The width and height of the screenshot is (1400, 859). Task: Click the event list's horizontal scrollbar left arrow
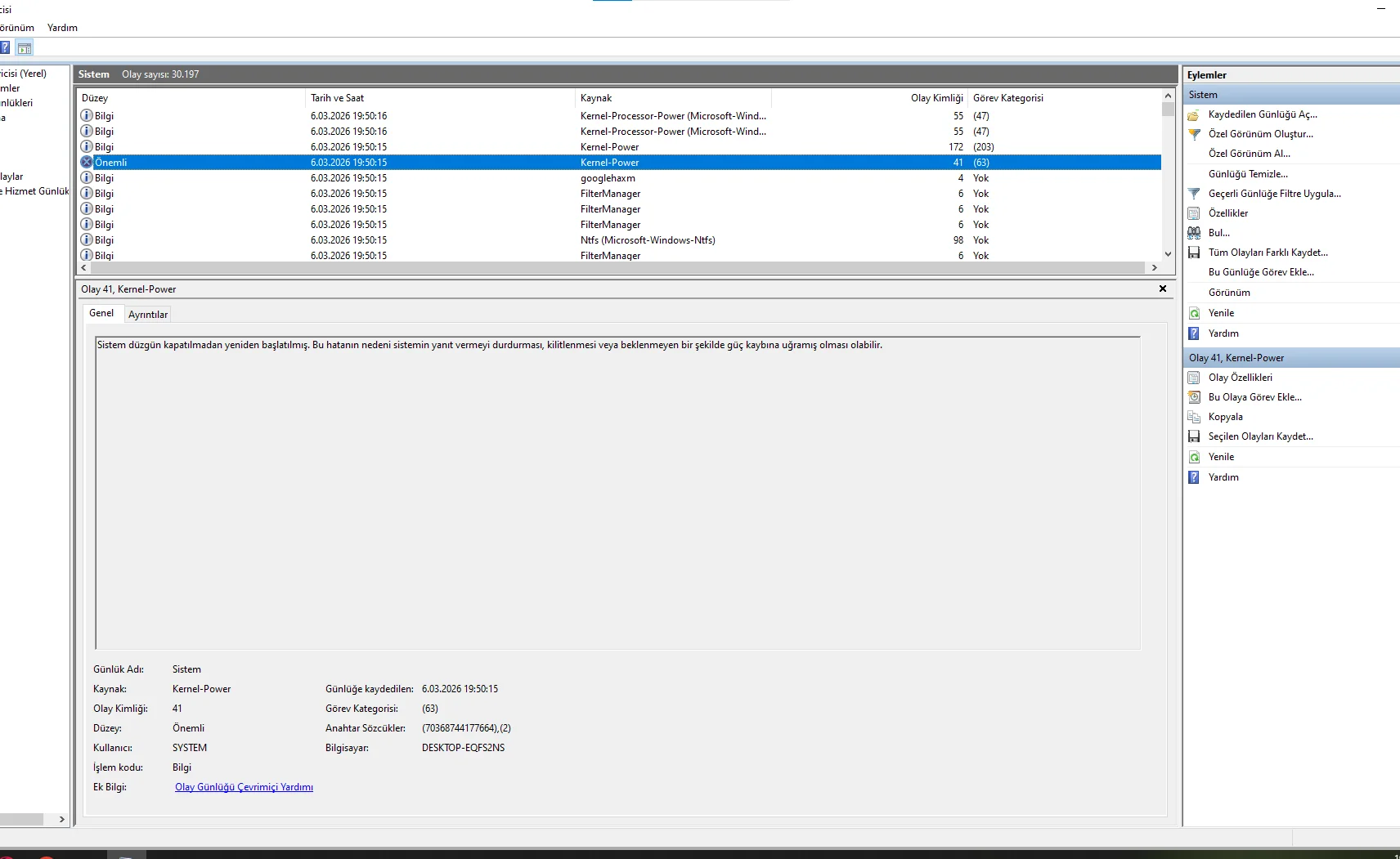tap(83, 267)
